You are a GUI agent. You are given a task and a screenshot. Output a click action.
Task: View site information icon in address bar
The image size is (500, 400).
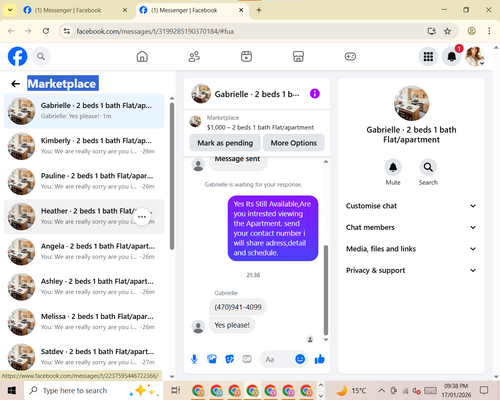pyautogui.click(x=67, y=31)
